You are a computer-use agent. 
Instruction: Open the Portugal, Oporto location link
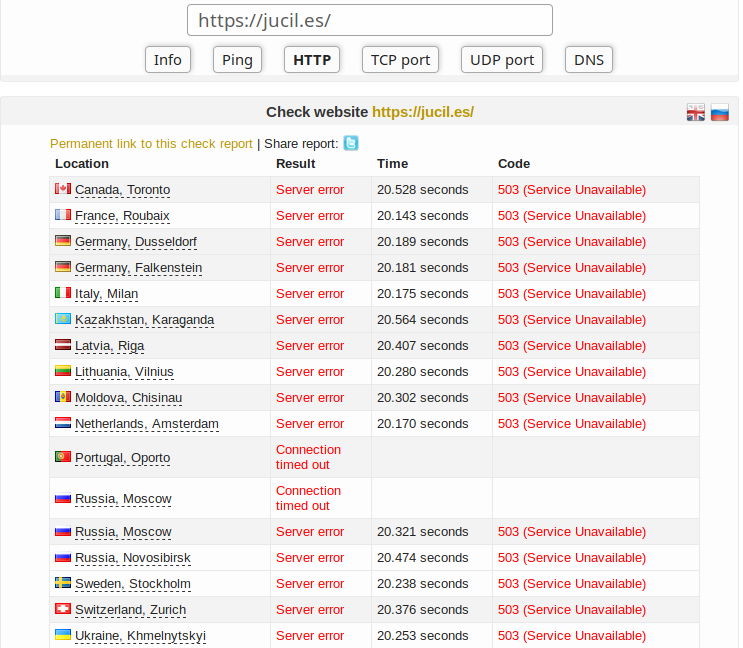pyautogui.click(x=123, y=458)
